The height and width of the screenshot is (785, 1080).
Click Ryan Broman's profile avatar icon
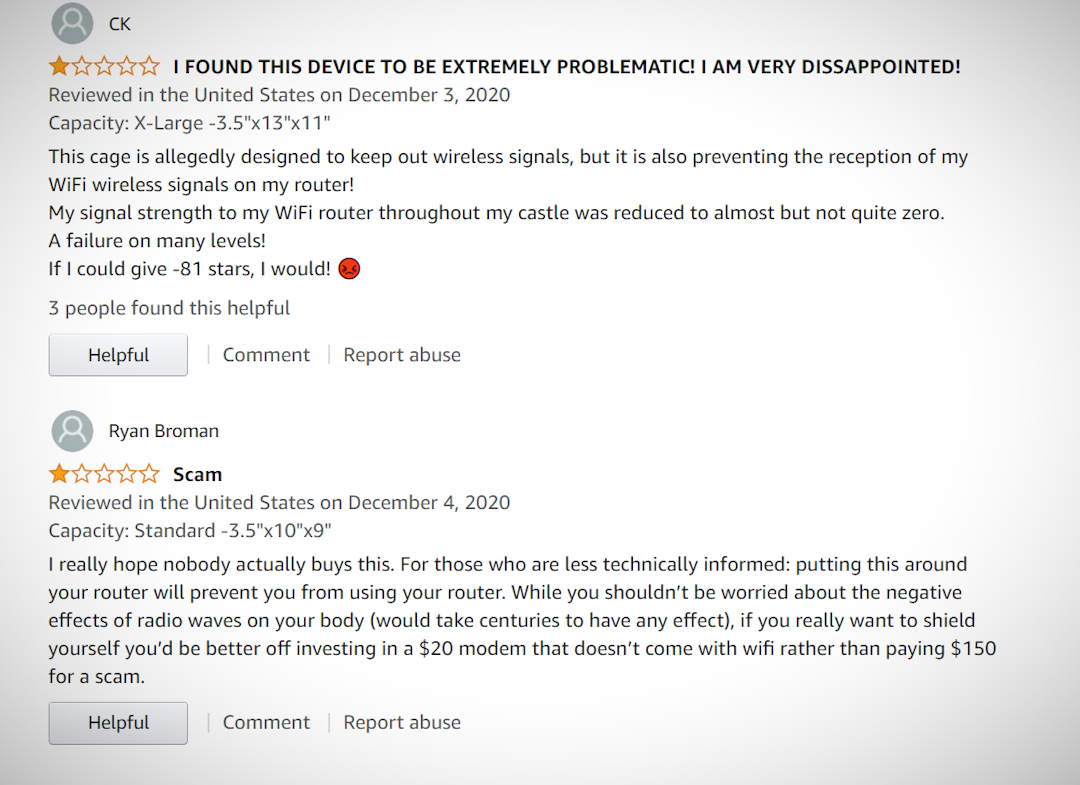[x=71, y=431]
